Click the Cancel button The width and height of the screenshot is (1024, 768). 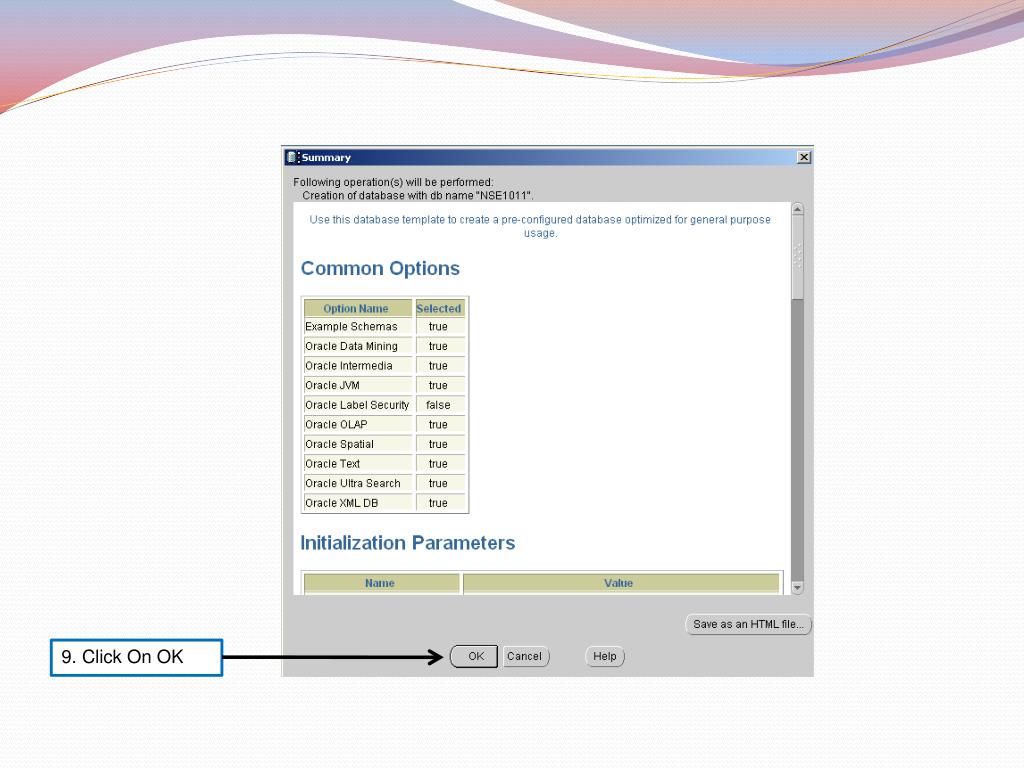click(525, 656)
